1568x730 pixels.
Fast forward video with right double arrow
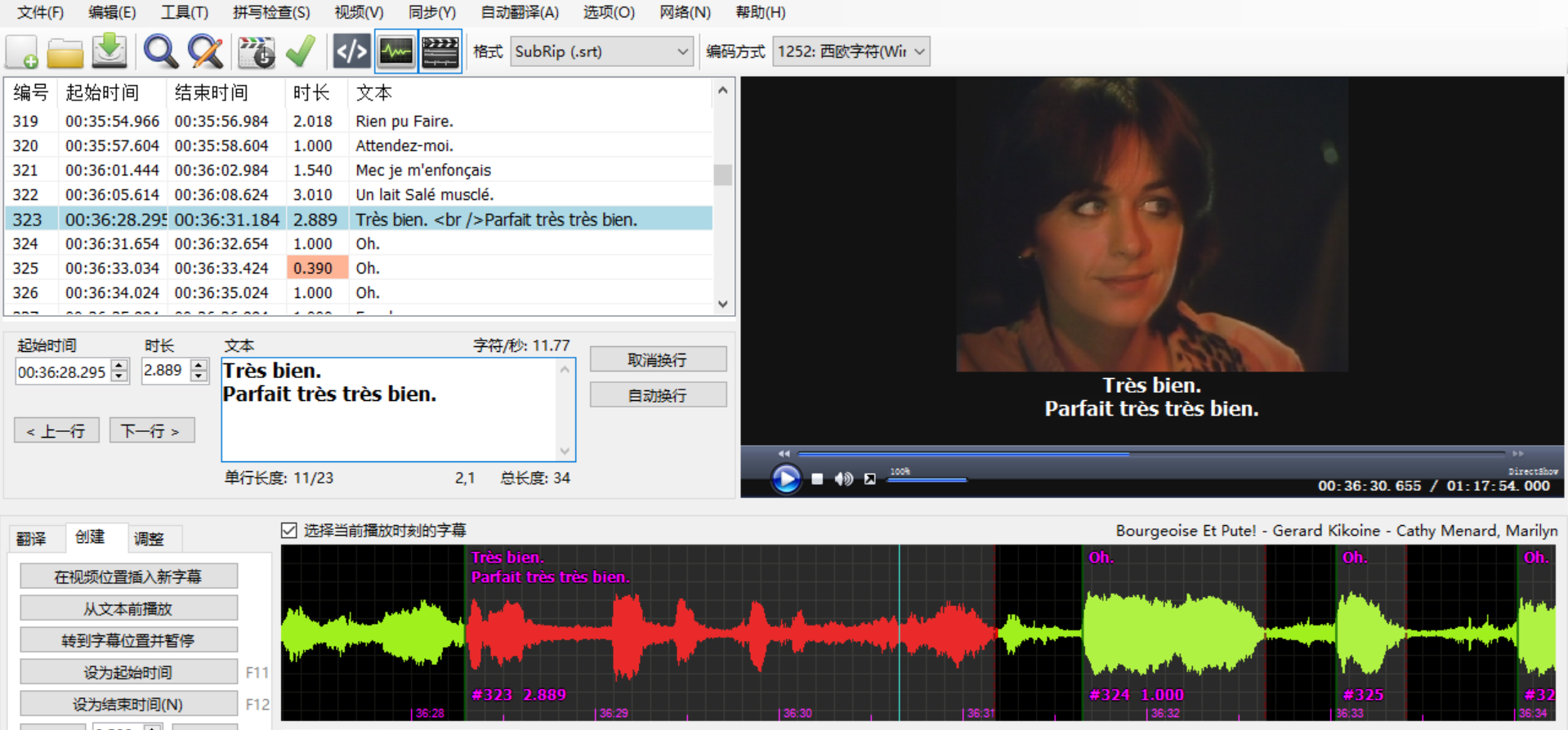[1518, 453]
